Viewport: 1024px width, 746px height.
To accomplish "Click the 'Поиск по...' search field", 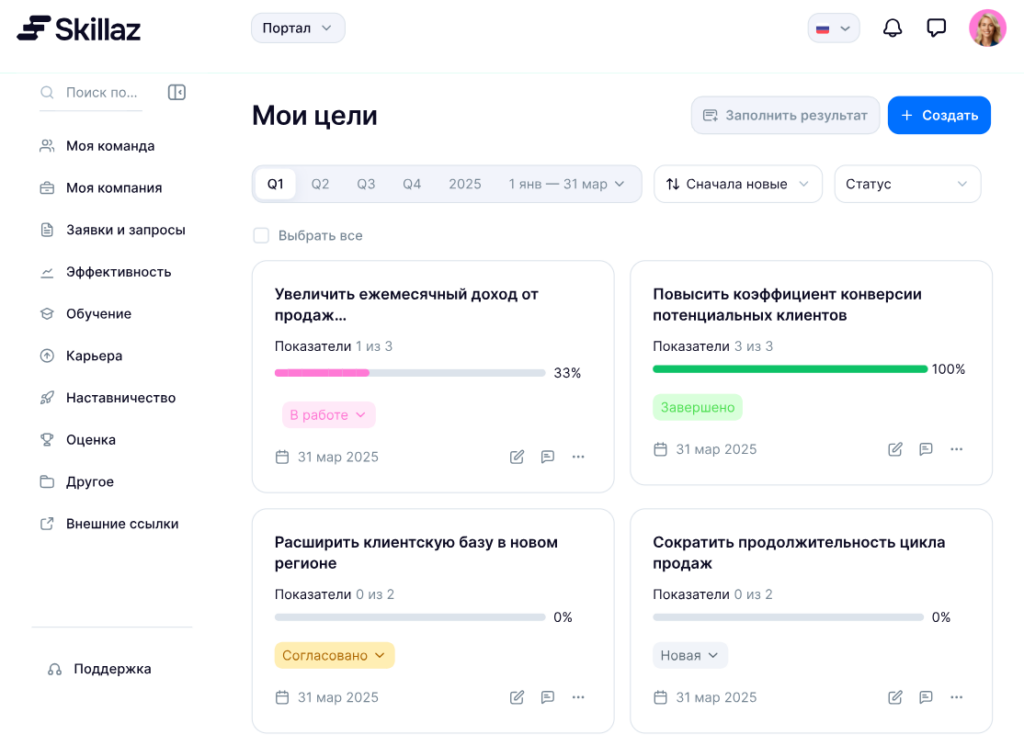I will pos(91,93).
